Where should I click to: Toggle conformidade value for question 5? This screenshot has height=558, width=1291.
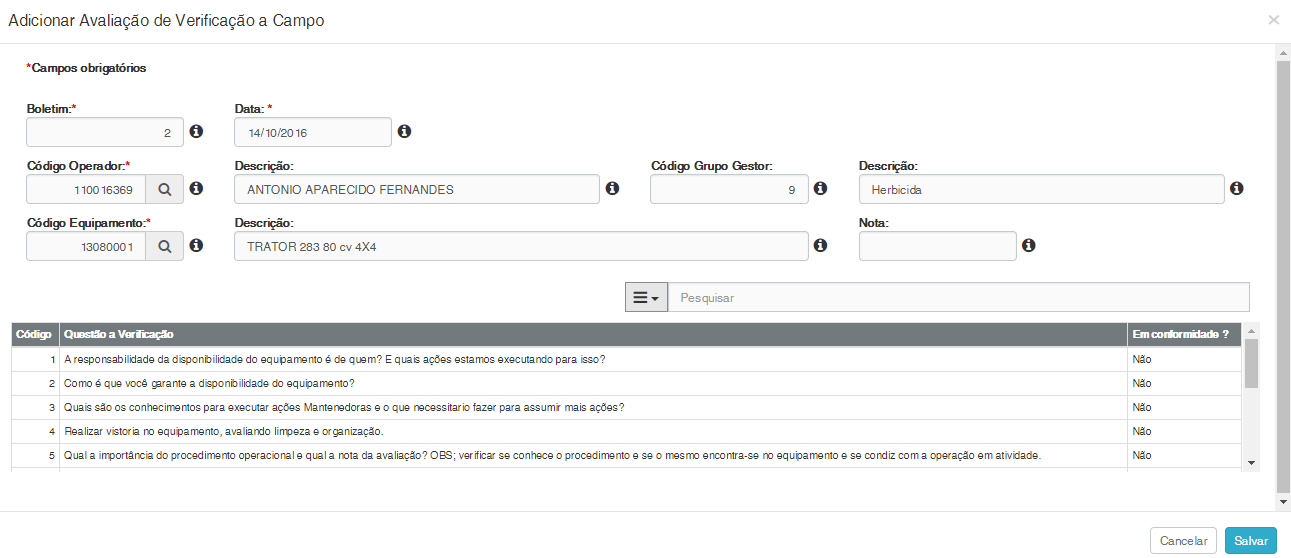[x=1142, y=456]
